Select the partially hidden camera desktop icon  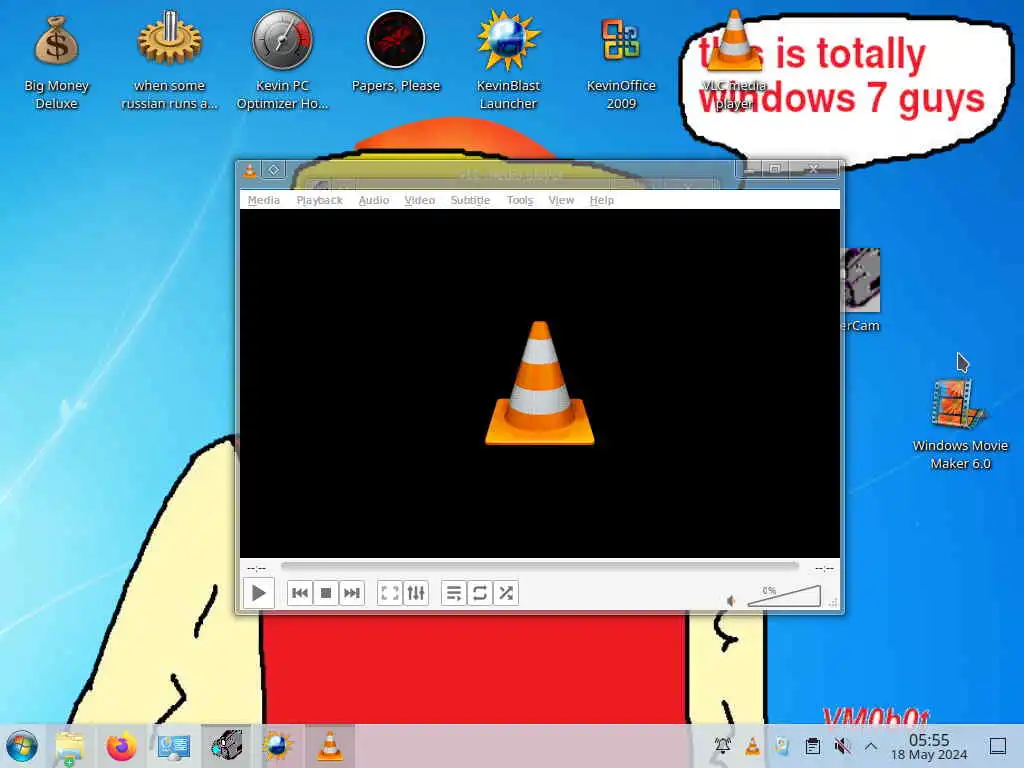point(861,291)
